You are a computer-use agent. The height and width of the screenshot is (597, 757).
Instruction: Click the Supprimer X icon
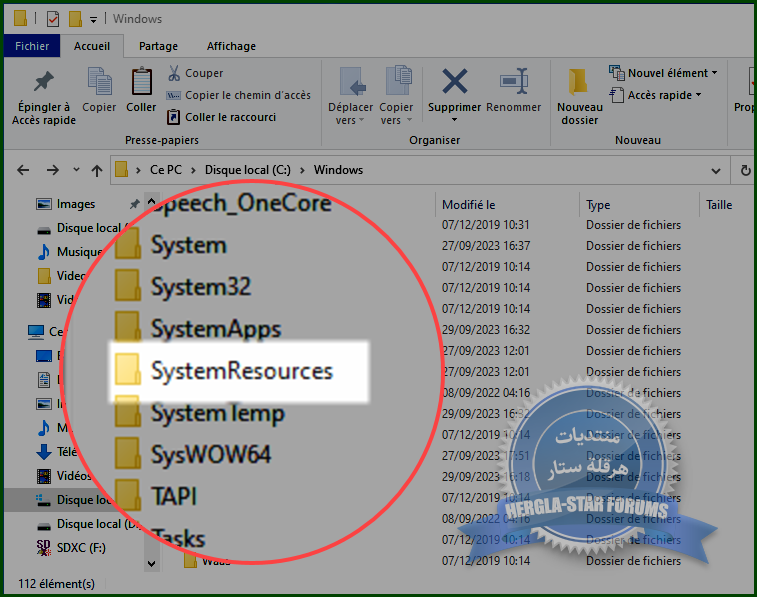(454, 81)
